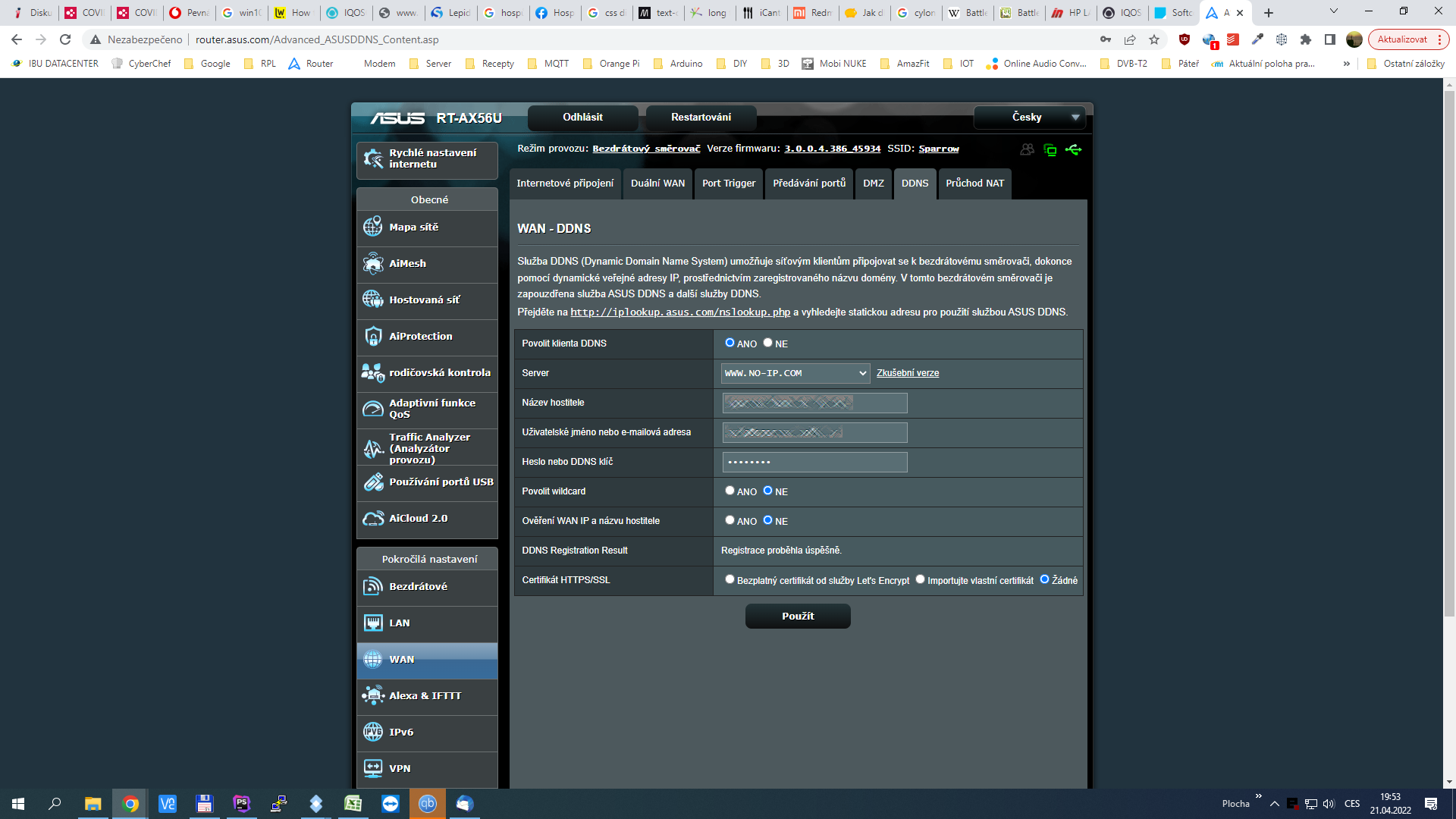Open the AiMesh icon in sidebar
Viewport: 1456px width, 819px height.
point(372,263)
